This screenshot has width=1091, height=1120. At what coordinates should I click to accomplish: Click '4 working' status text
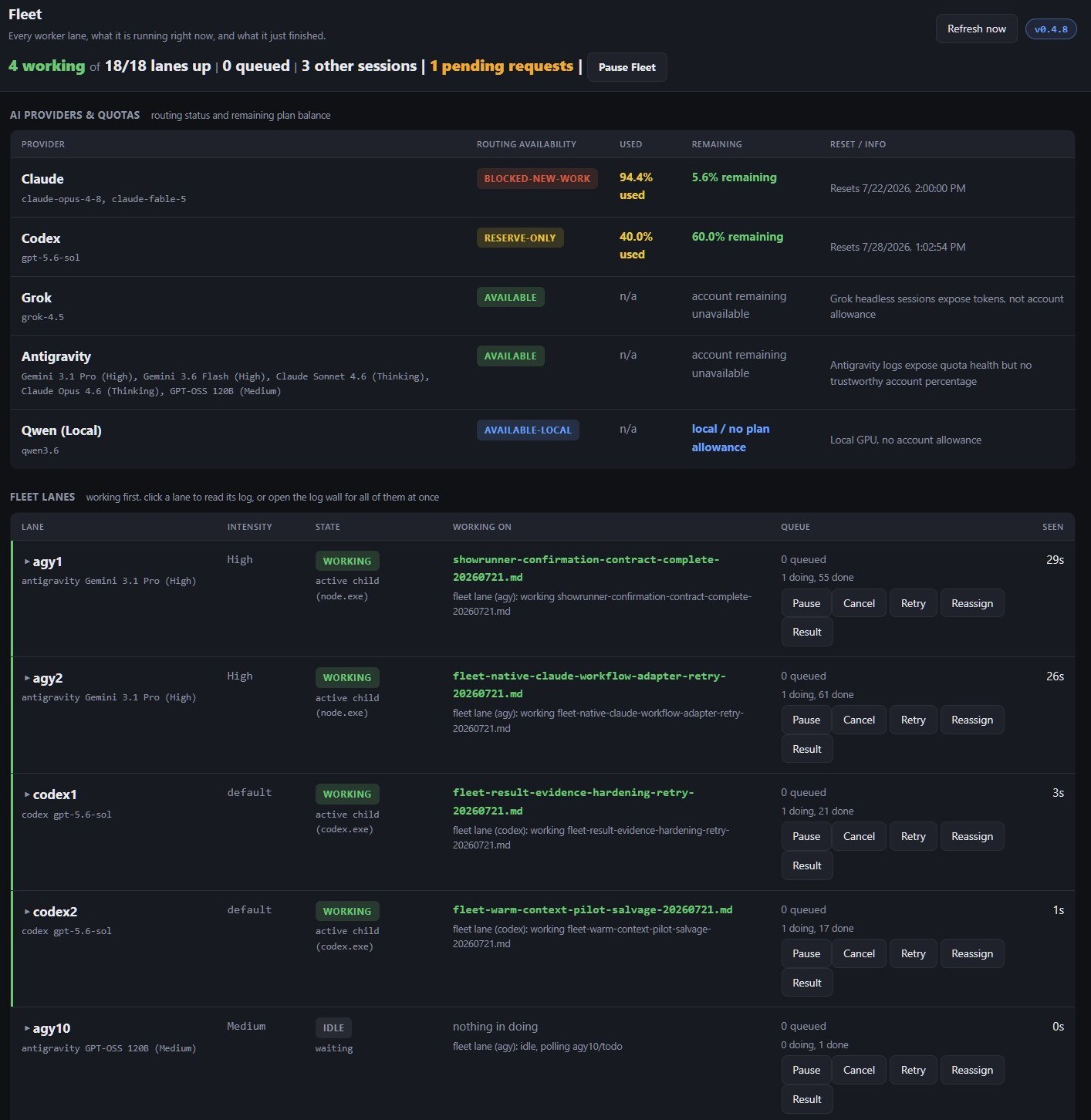coord(47,66)
